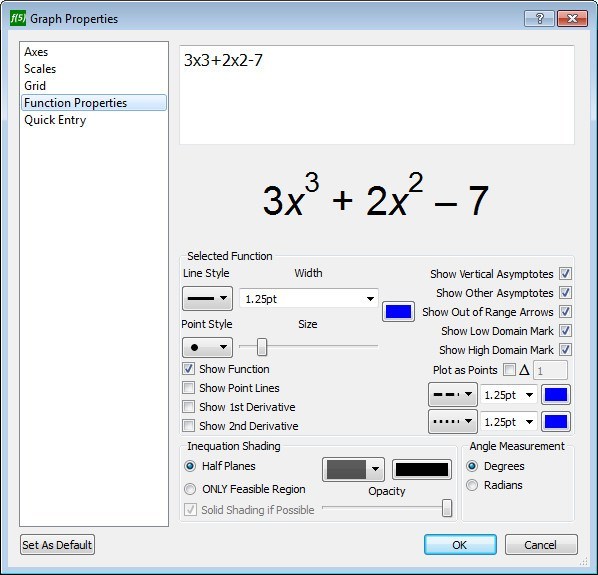Toggle Show Other Asymptotes checkbox
Viewport: 598px width, 575px height.
click(565, 292)
